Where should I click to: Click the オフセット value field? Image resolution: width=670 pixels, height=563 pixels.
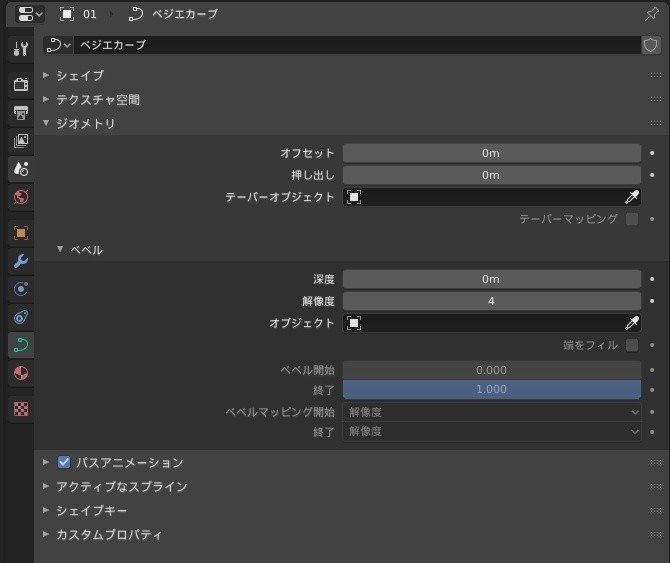coord(491,153)
